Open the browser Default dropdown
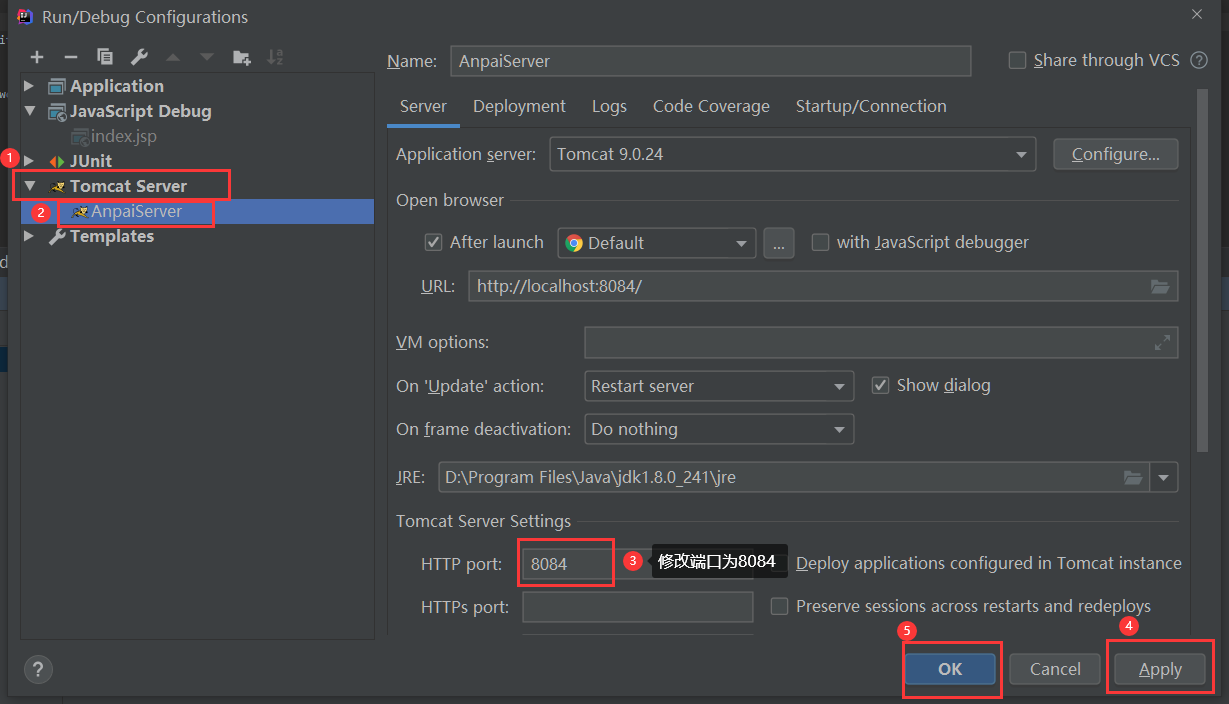The width and height of the screenshot is (1229, 704). pyautogui.click(x=656, y=243)
